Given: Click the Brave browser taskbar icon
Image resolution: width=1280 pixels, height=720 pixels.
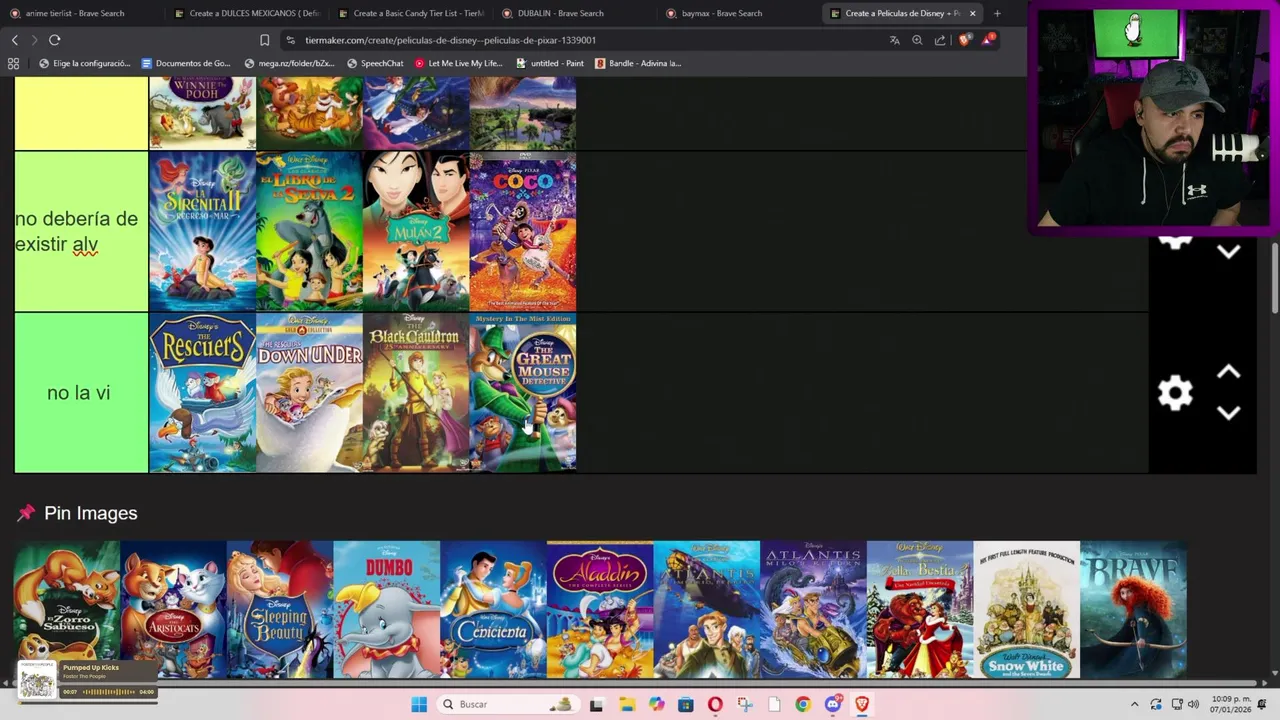Looking at the screenshot, I should 861,704.
